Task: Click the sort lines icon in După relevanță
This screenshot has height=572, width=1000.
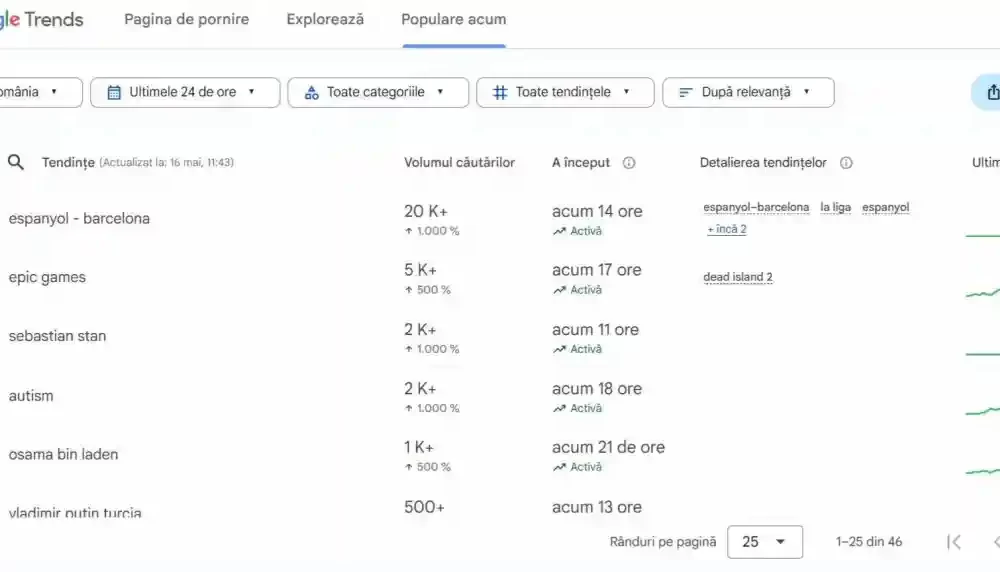Action: tap(686, 92)
